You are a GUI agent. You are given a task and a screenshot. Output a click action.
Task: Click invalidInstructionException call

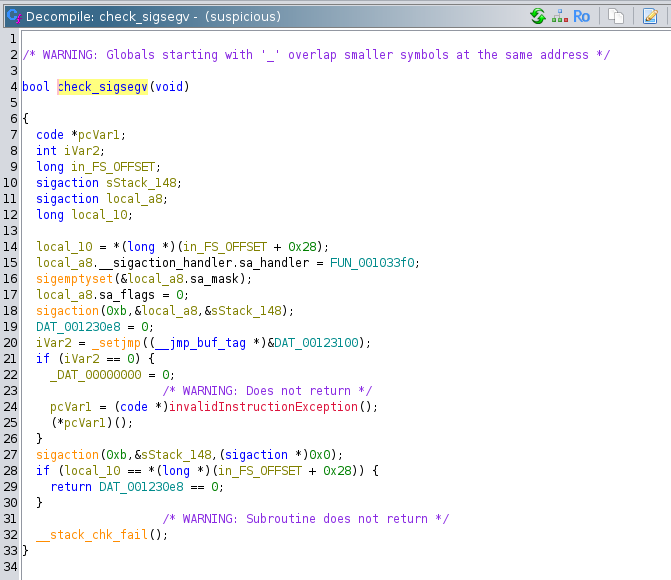pos(263,407)
